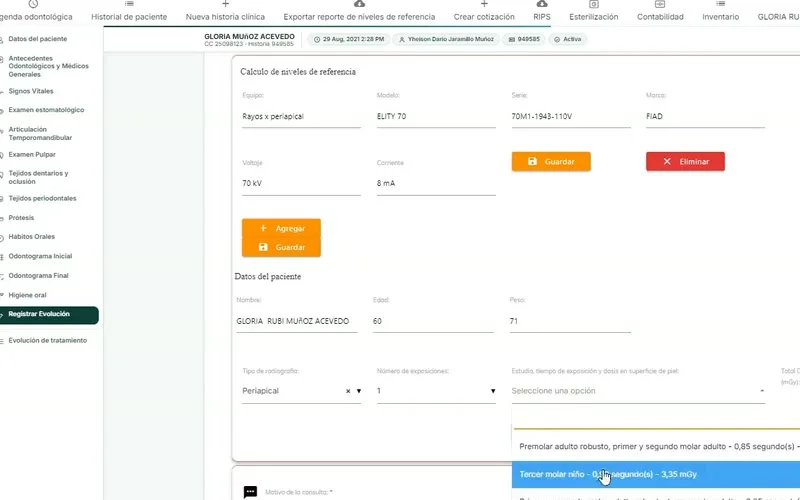Open Examen Pulpar section

coord(32,155)
